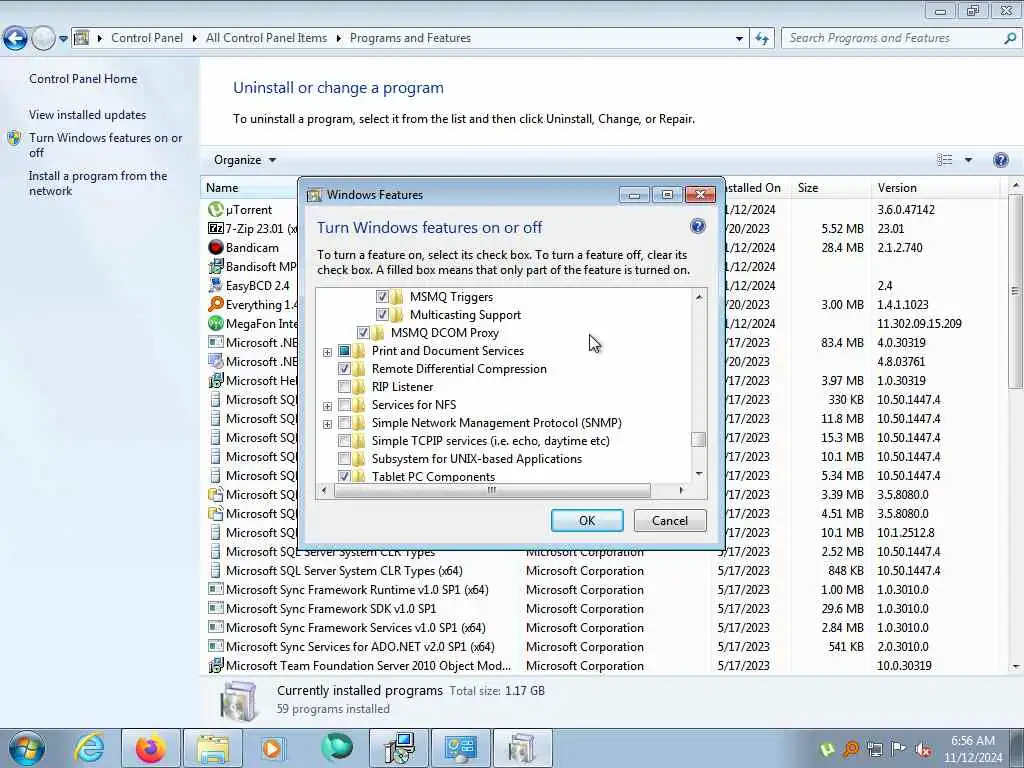
Task: Click the red-crossed volume tray icon
Action: click(923, 750)
